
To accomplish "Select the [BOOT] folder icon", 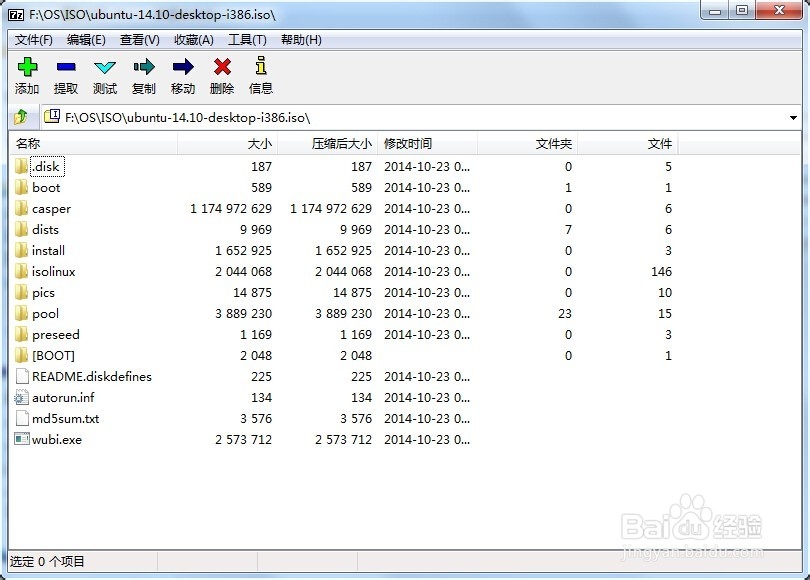I will pos(21,355).
